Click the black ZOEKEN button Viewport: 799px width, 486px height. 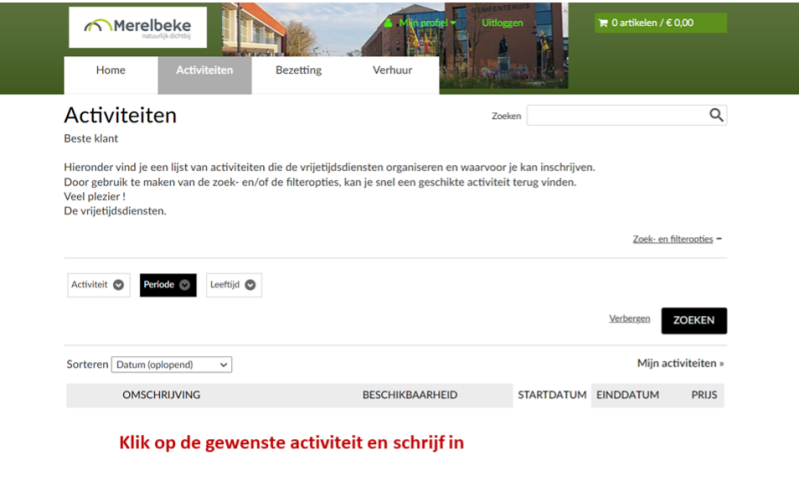click(x=694, y=320)
